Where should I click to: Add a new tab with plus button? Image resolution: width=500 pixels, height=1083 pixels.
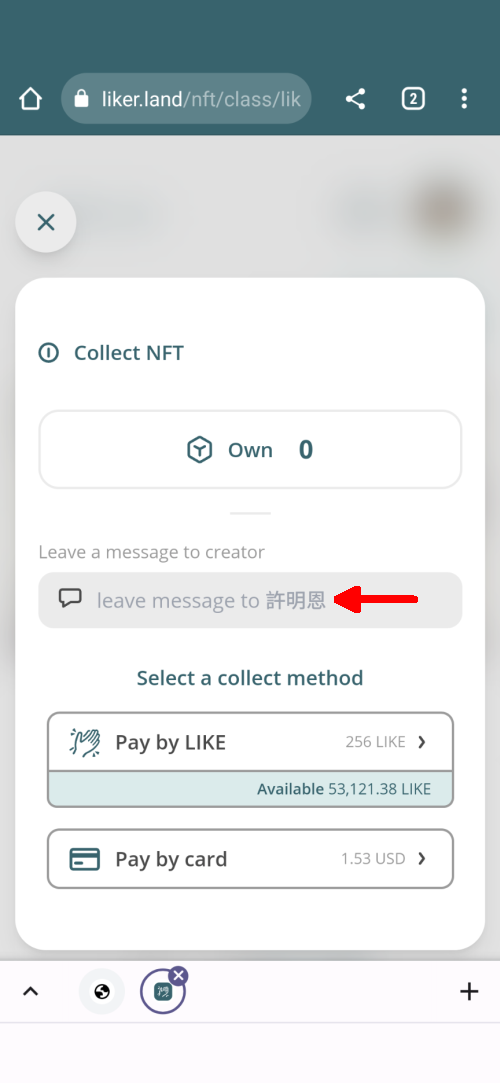[469, 992]
